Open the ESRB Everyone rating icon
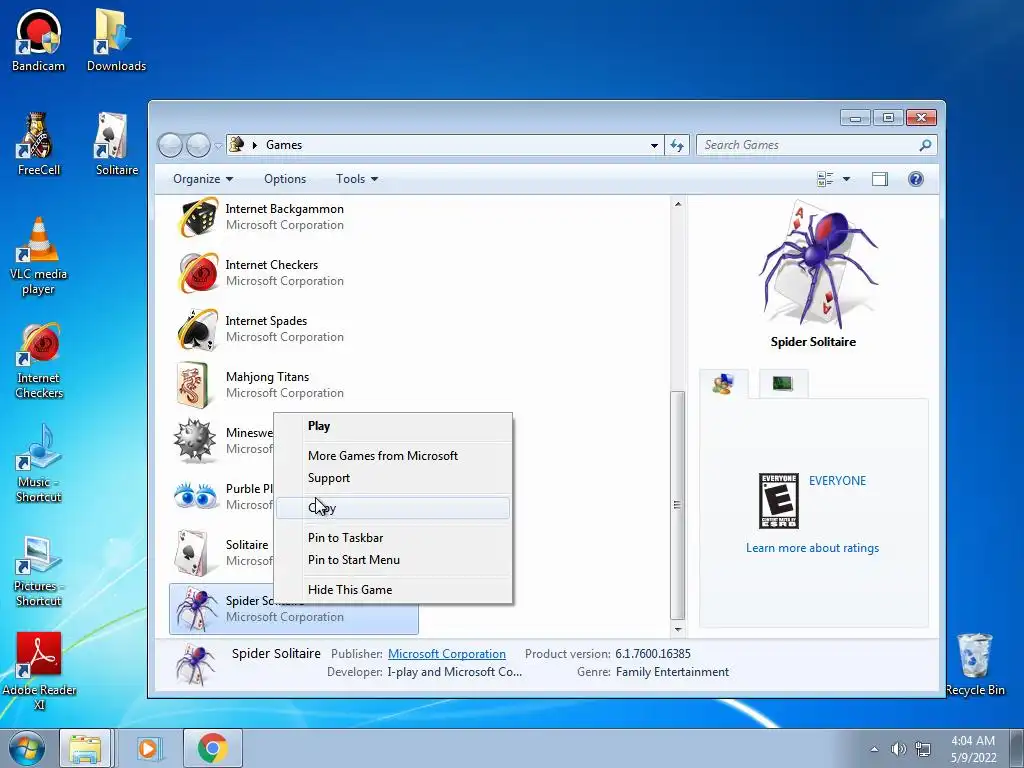Viewport: 1024px width, 768px height. [778, 501]
